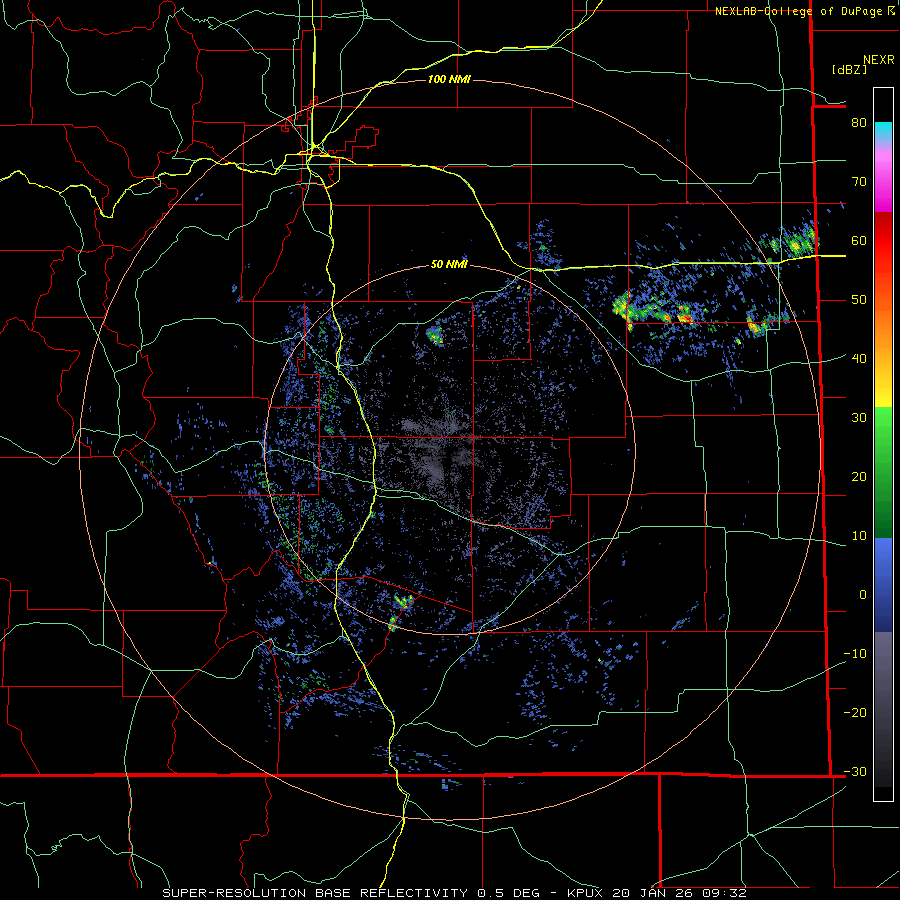This screenshot has height=900, width=900.
Task: Click the 30 value on the dBZ scale
Action: [x=859, y=417]
